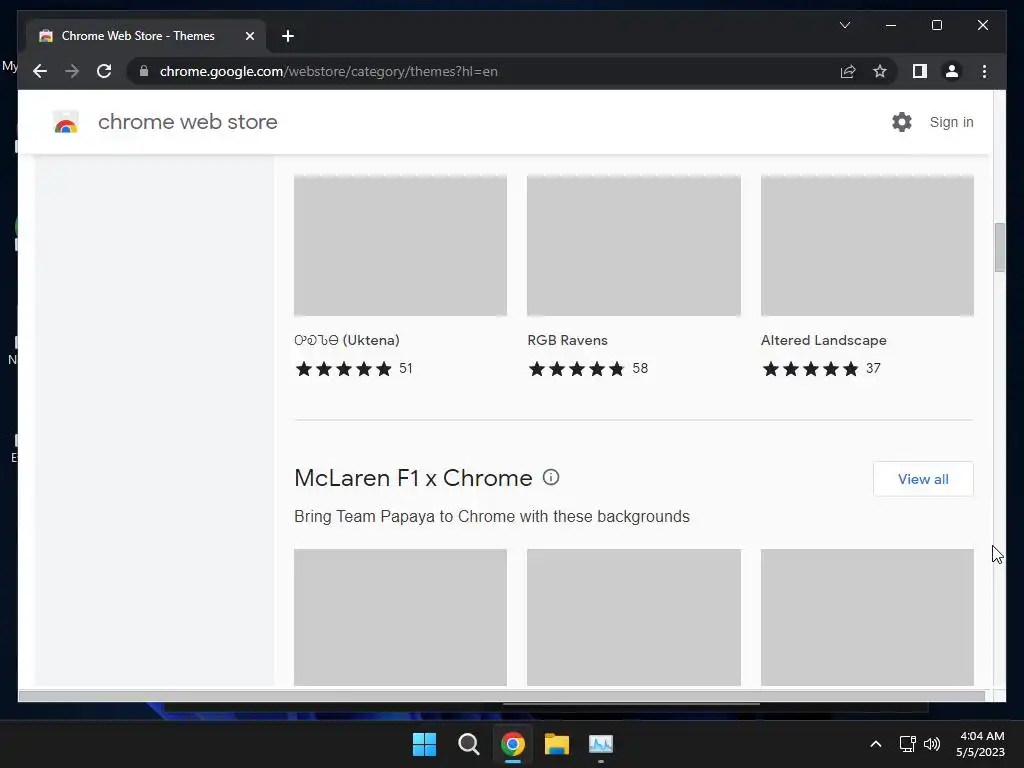This screenshot has width=1024, height=768.
Task: Click the McLaren F1 x Chrome heading
Action: click(413, 478)
